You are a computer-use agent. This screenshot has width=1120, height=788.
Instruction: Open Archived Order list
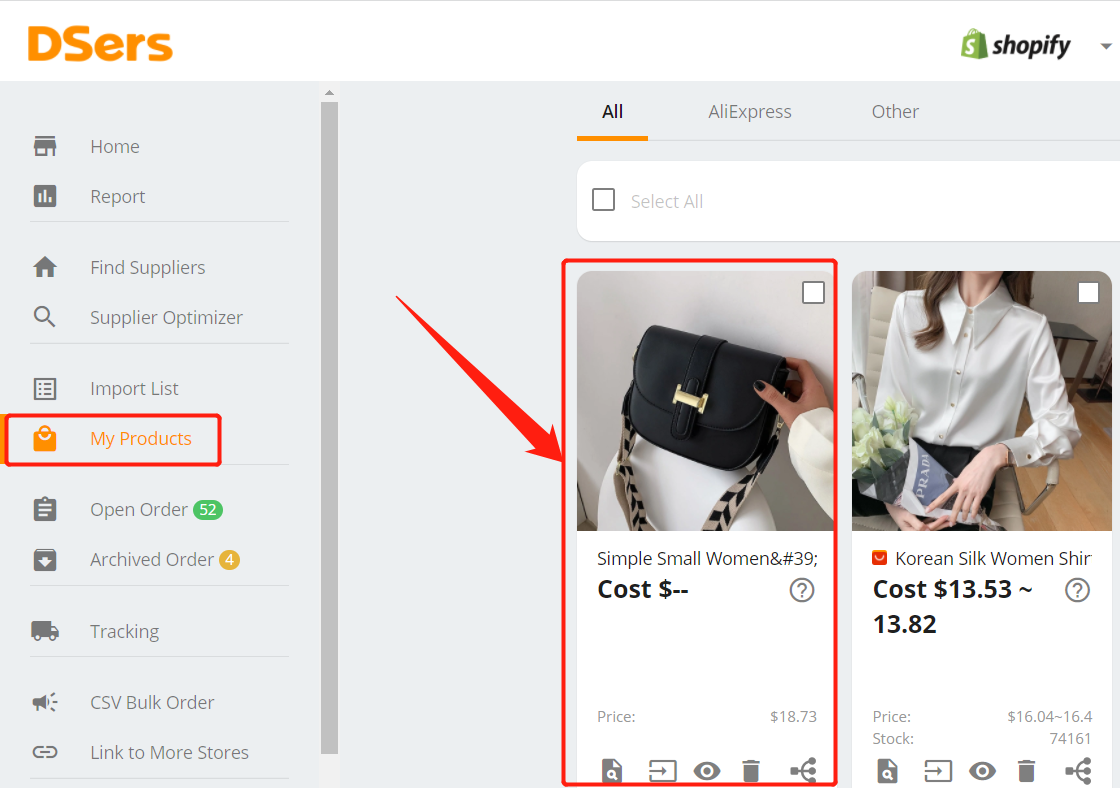(x=151, y=559)
